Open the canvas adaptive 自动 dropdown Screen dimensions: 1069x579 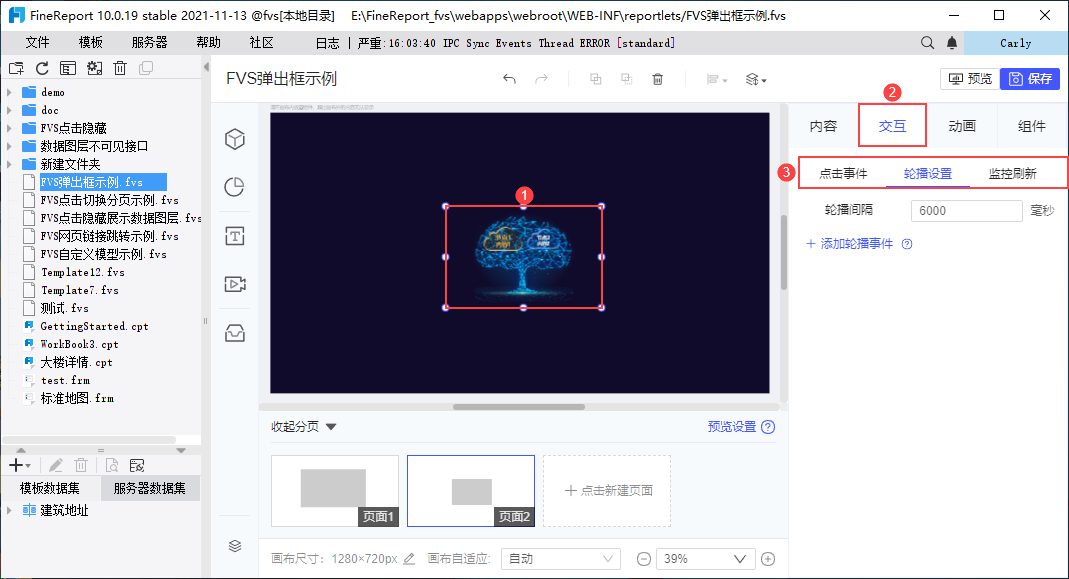[560, 559]
